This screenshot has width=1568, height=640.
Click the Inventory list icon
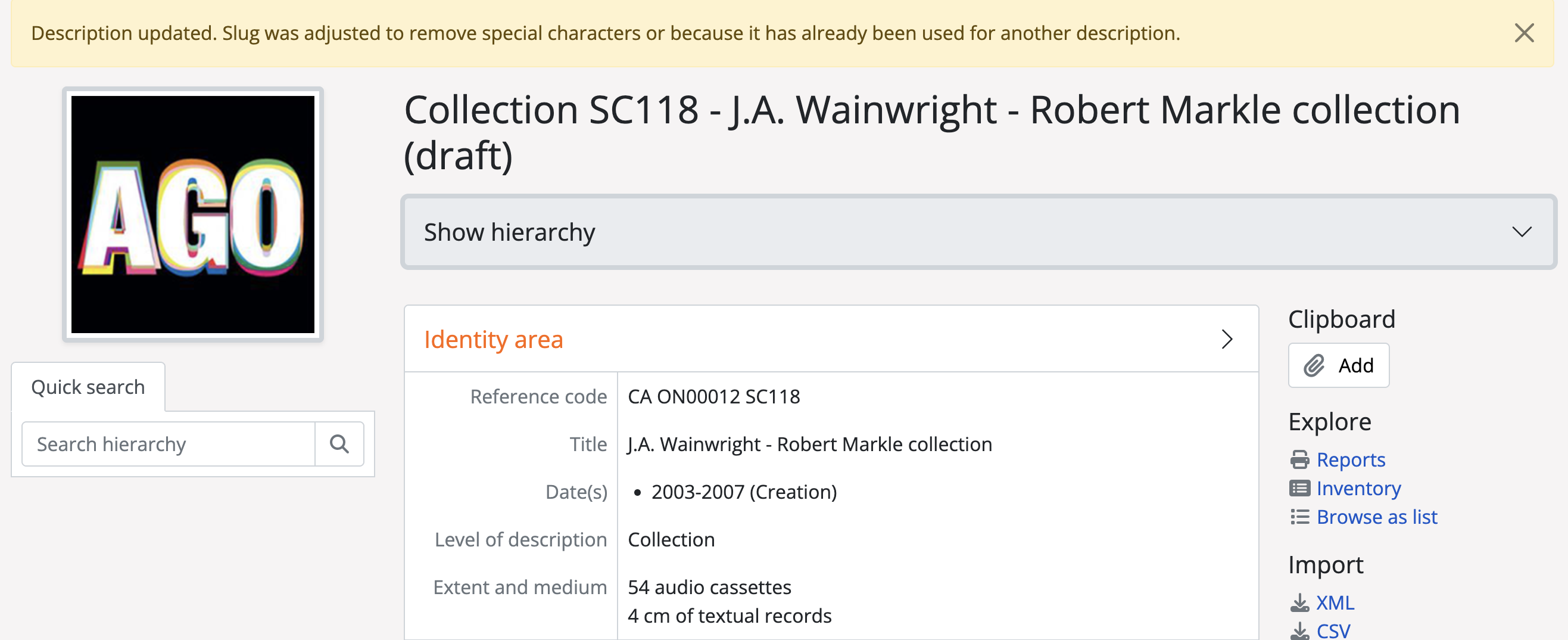(1299, 489)
